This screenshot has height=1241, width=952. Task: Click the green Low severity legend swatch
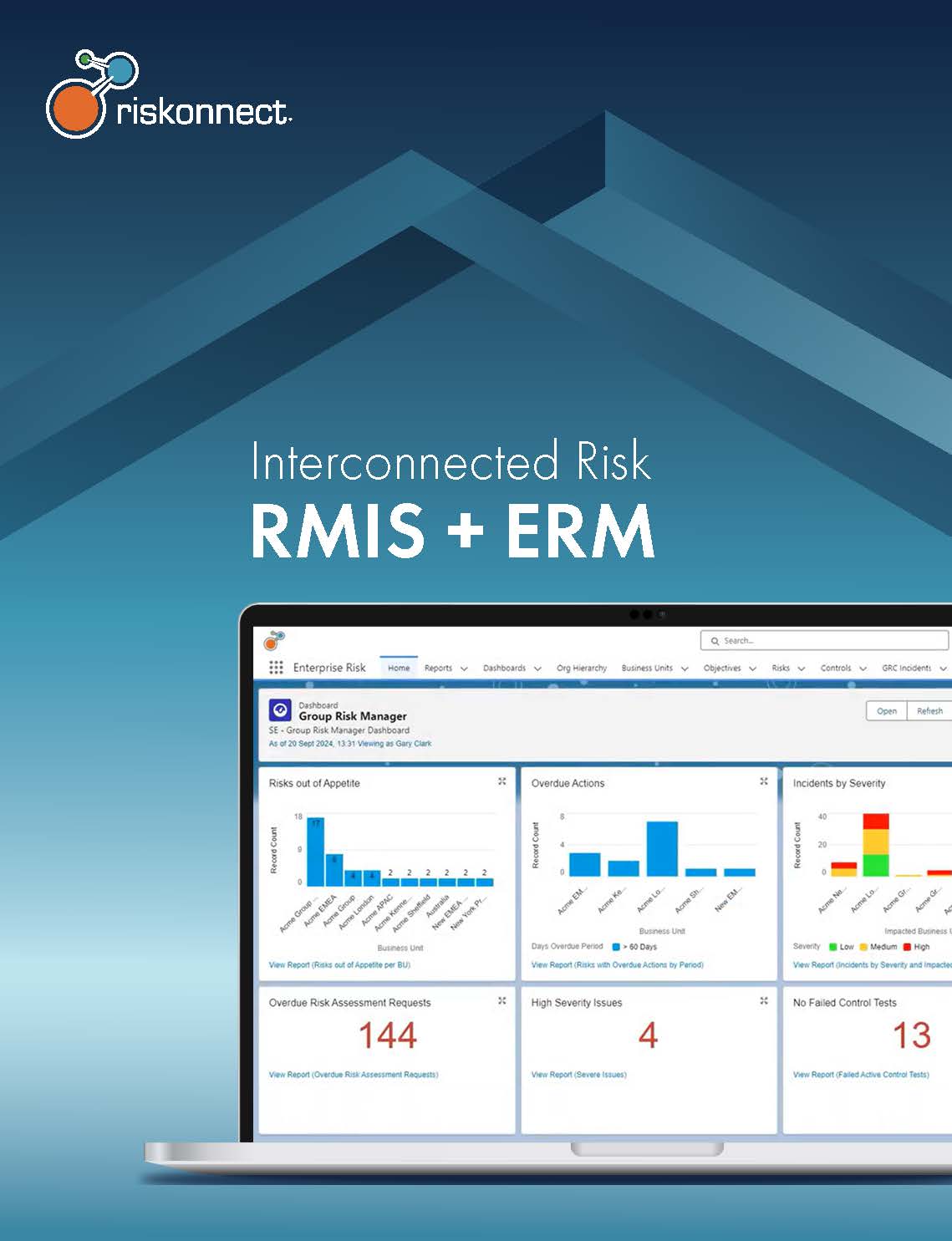point(832,947)
